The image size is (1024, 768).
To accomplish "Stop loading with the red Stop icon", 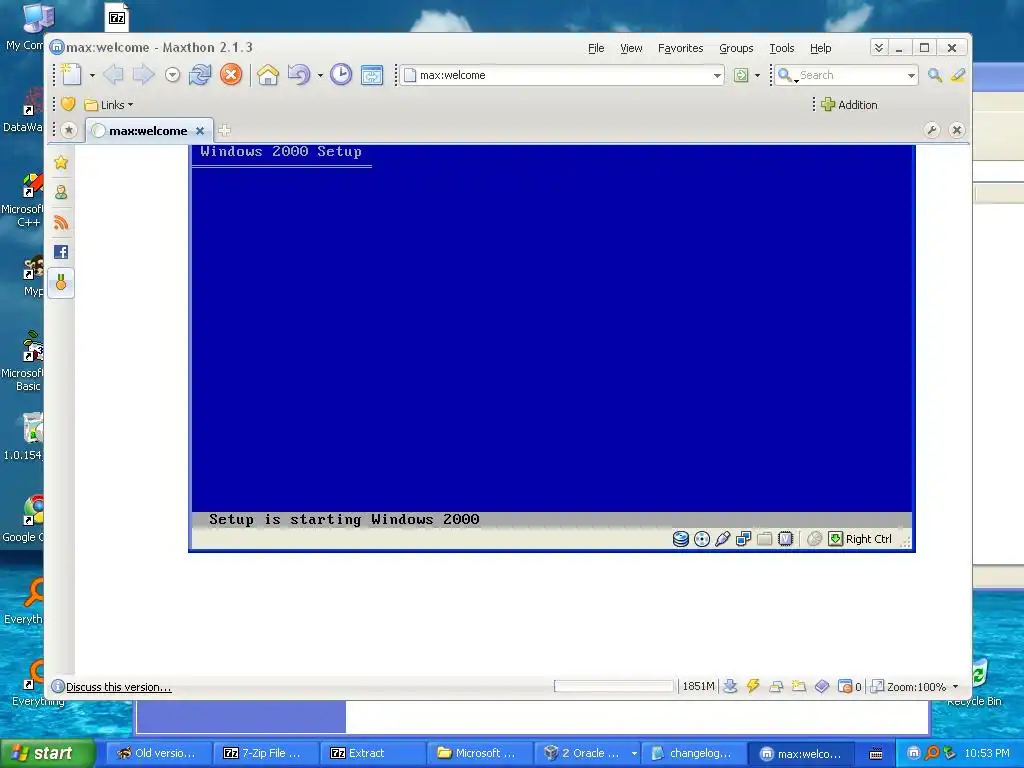I will click(231, 75).
